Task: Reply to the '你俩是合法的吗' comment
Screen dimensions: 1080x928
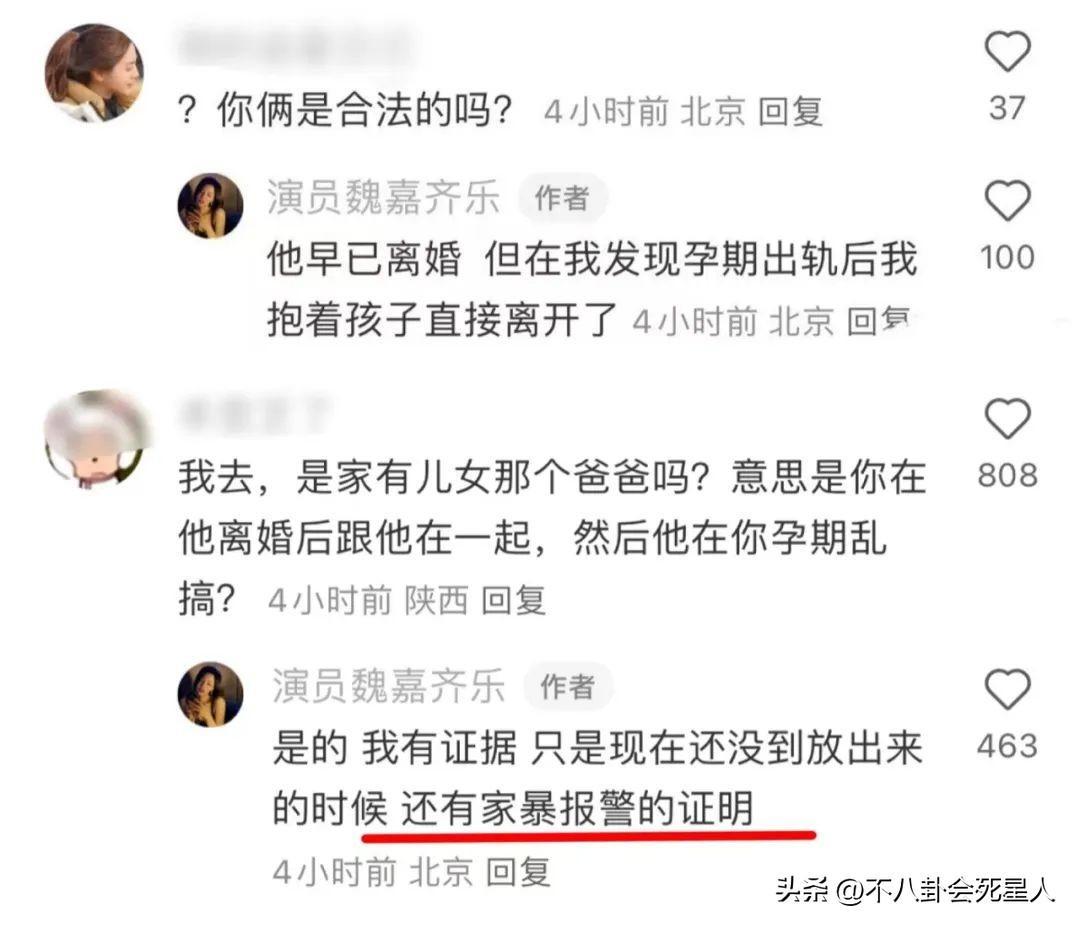Action: (791, 112)
